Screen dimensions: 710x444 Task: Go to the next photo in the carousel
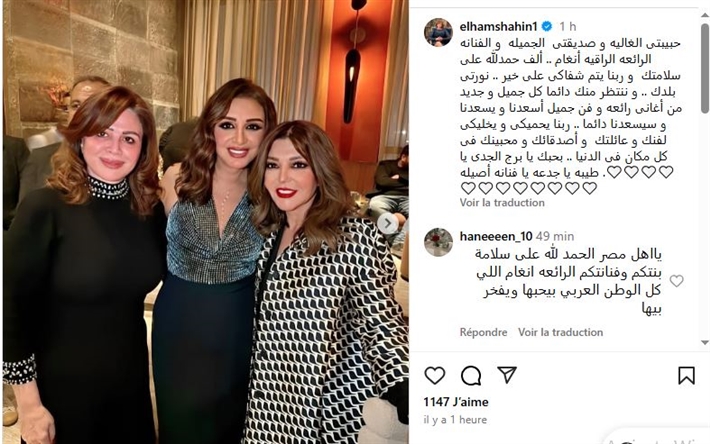coord(388,223)
